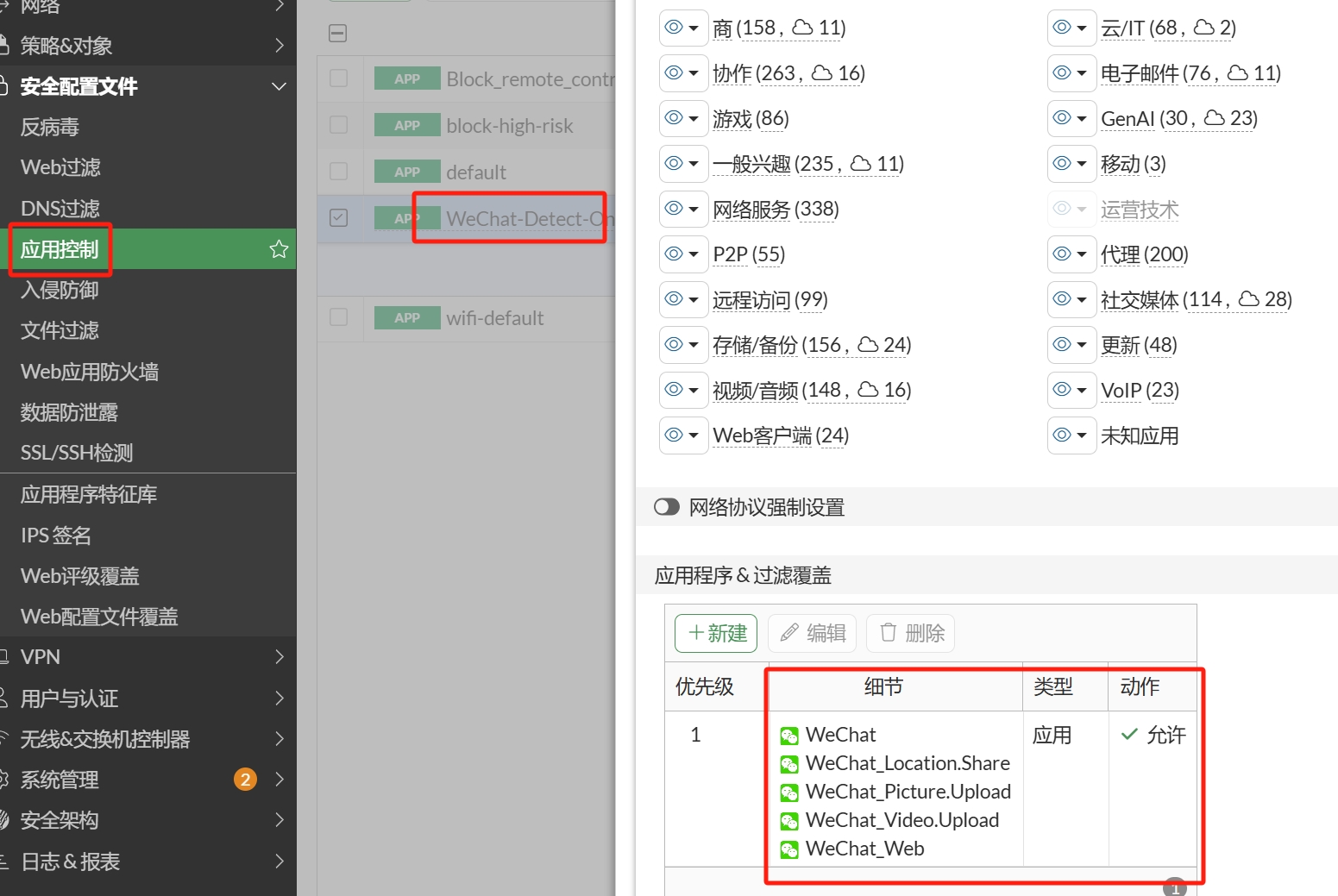Screen dimensions: 1338x896
Task: Click the WeChat_Picture.Upload icon
Action: [x=789, y=793]
